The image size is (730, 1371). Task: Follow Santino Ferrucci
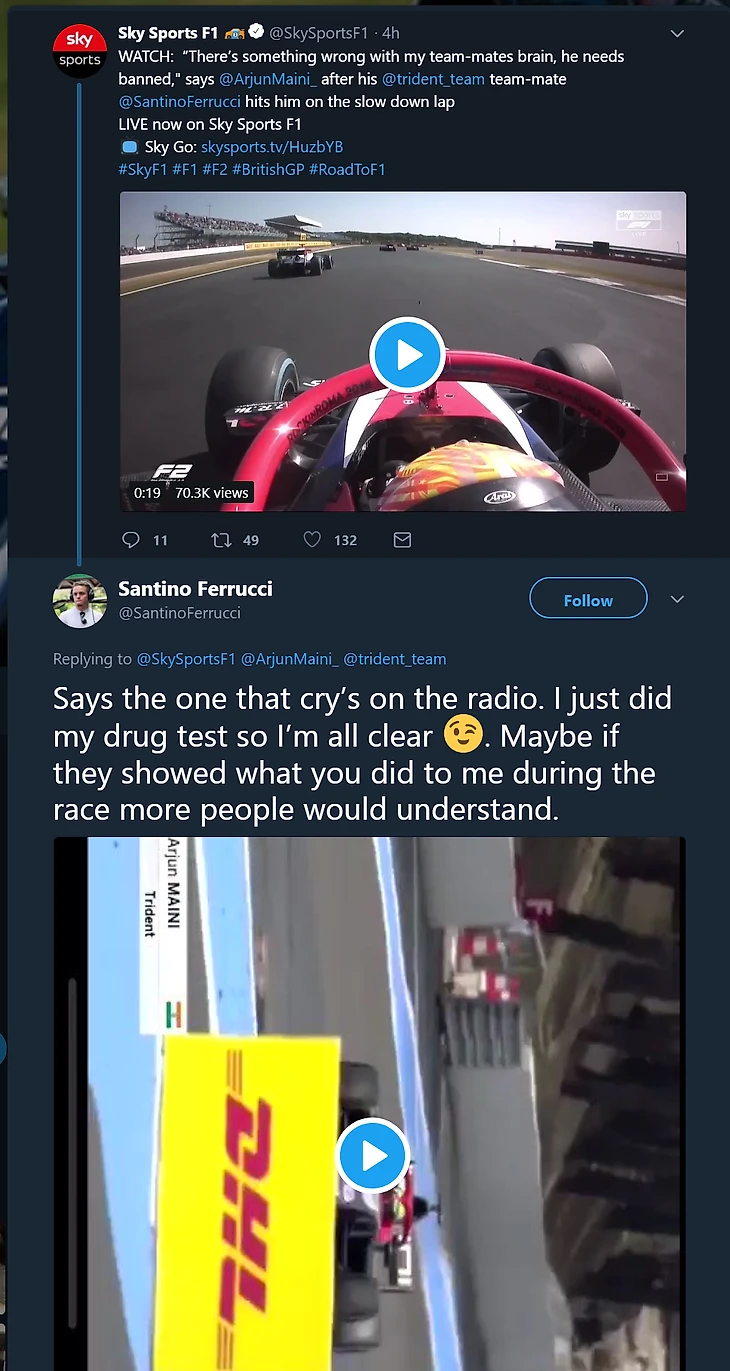point(588,600)
